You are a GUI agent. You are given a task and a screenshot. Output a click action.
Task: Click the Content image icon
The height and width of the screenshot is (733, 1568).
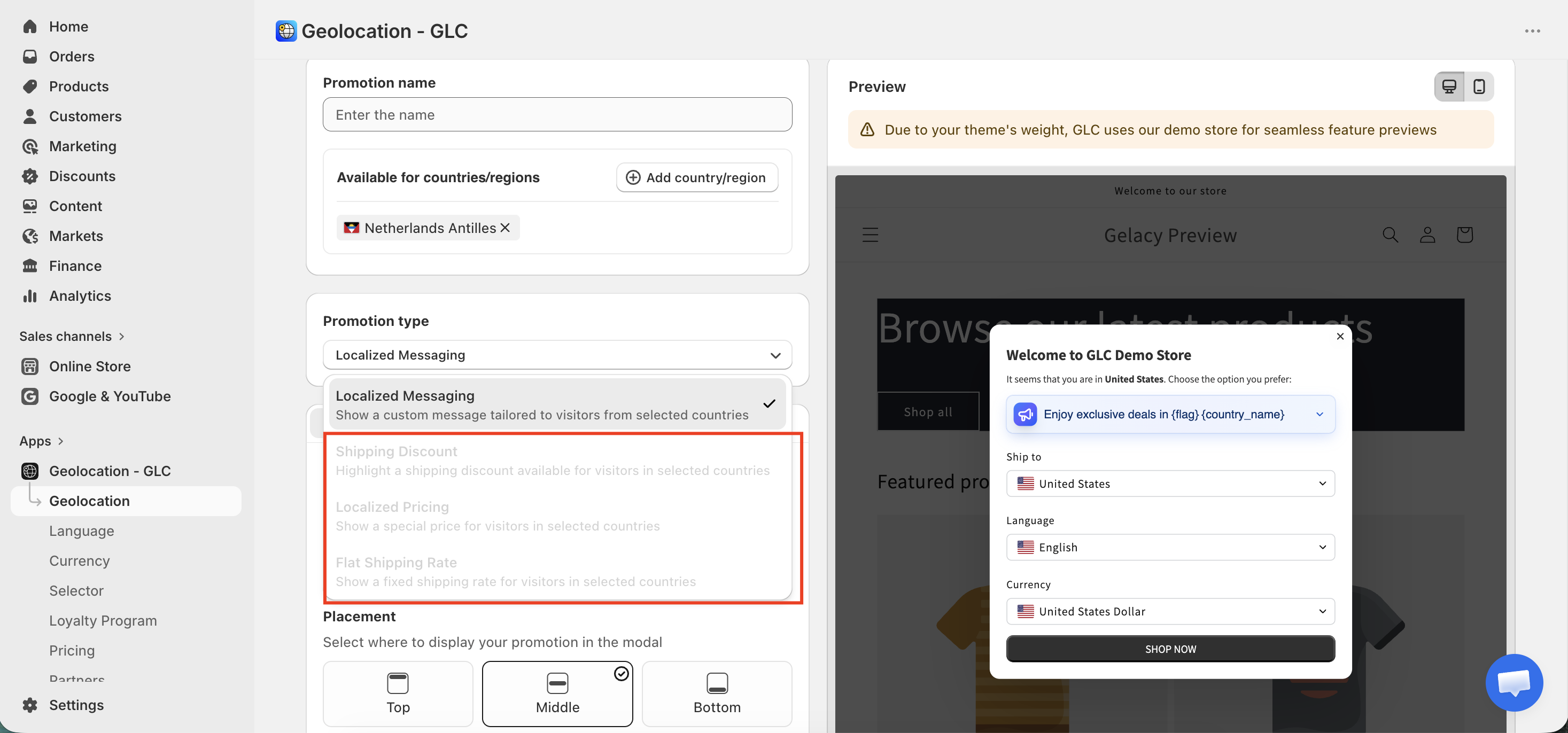(x=30, y=206)
